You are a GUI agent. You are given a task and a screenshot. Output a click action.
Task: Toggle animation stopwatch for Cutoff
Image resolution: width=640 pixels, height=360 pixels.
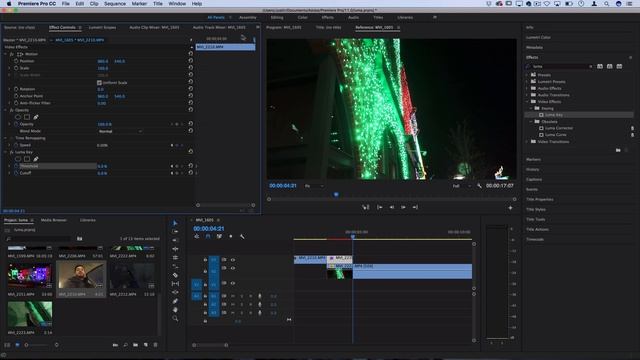click(16, 173)
